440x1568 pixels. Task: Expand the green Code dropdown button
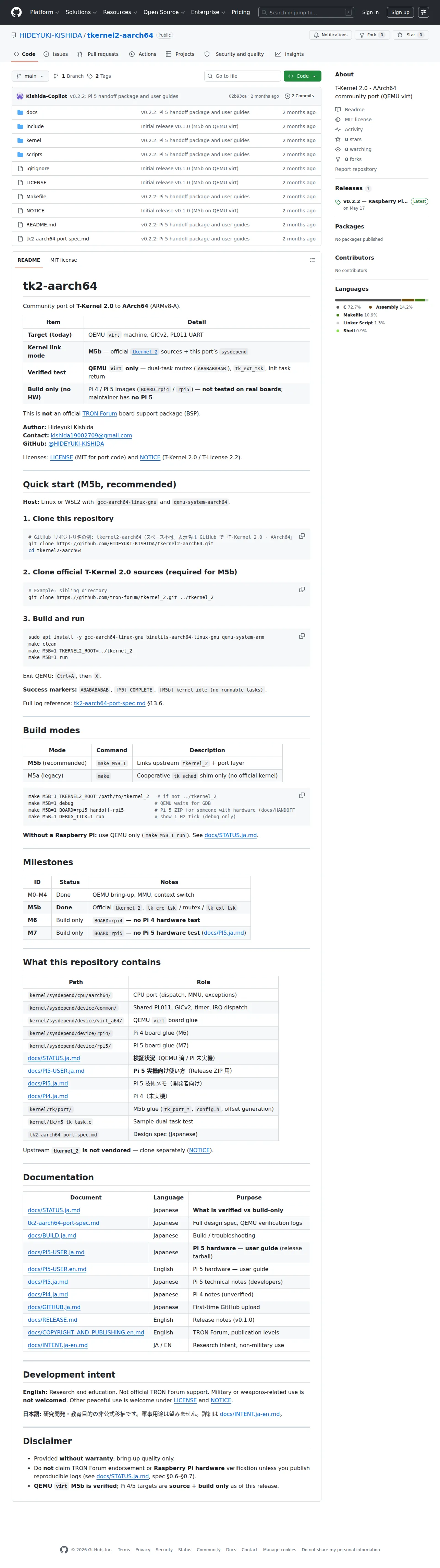[x=302, y=76]
